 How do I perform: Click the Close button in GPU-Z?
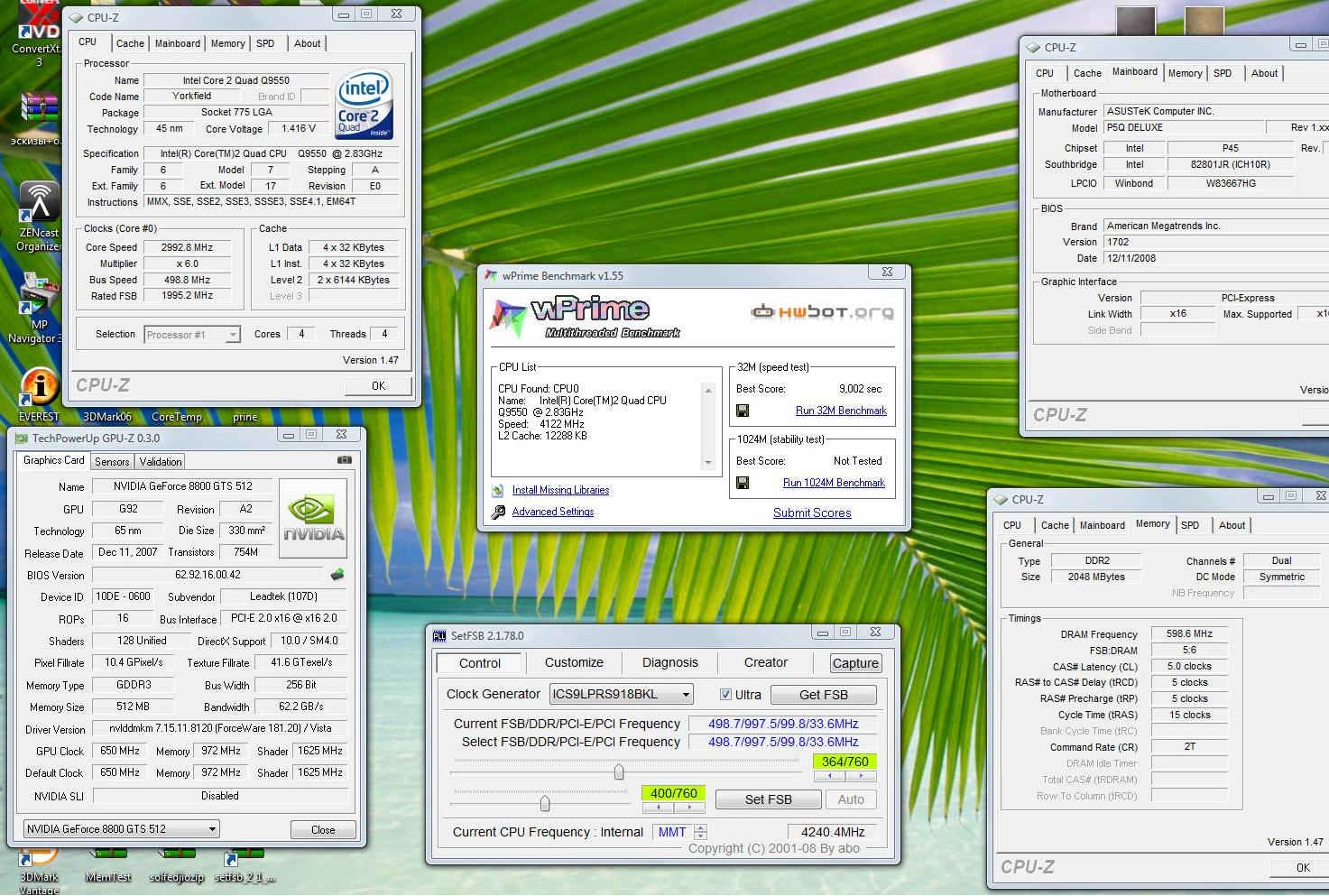pyautogui.click(x=323, y=829)
